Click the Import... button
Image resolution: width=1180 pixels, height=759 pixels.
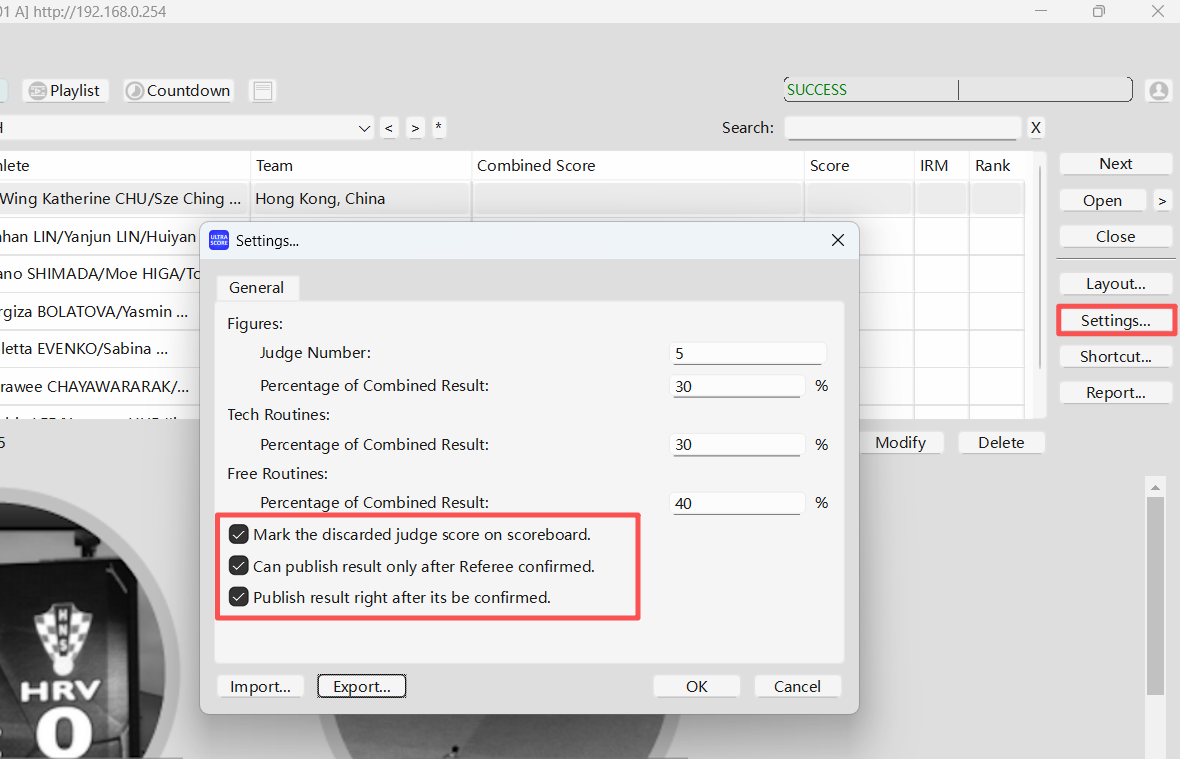(260, 686)
